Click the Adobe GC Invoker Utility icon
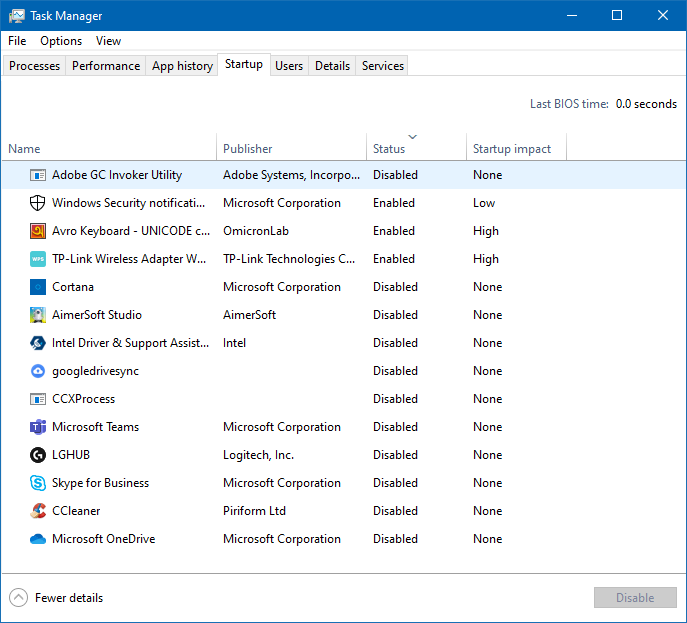This screenshot has width=687, height=623. click(x=38, y=175)
